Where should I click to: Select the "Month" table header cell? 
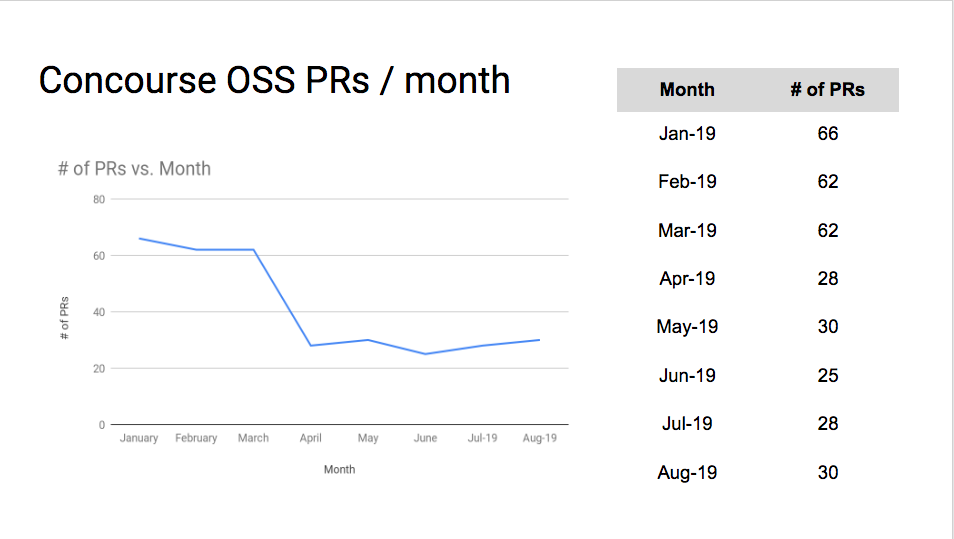(687, 90)
